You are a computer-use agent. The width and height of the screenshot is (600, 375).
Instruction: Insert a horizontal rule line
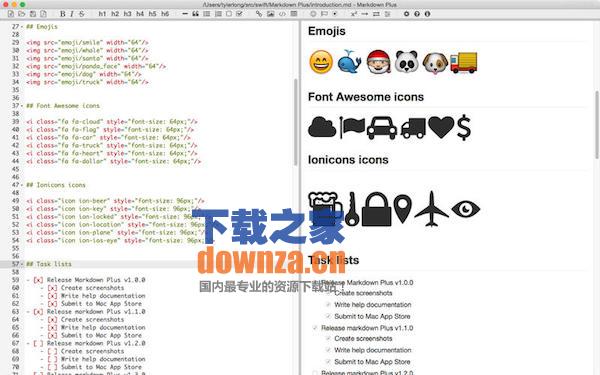(185, 14)
